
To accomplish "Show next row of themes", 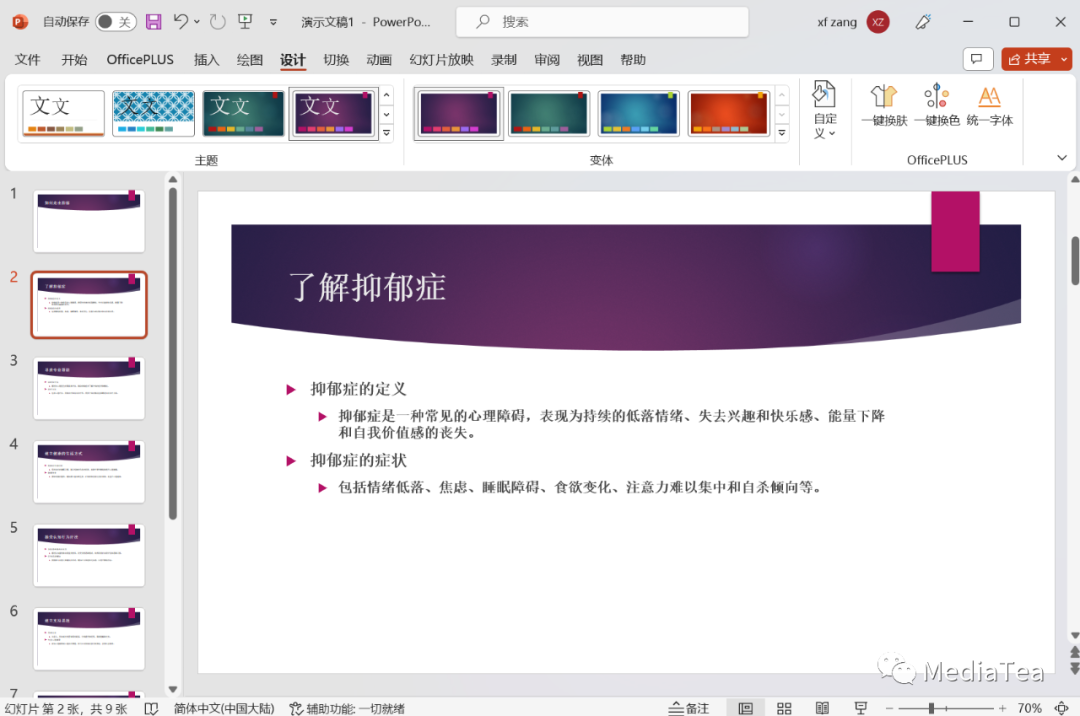I will (x=387, y=114).
